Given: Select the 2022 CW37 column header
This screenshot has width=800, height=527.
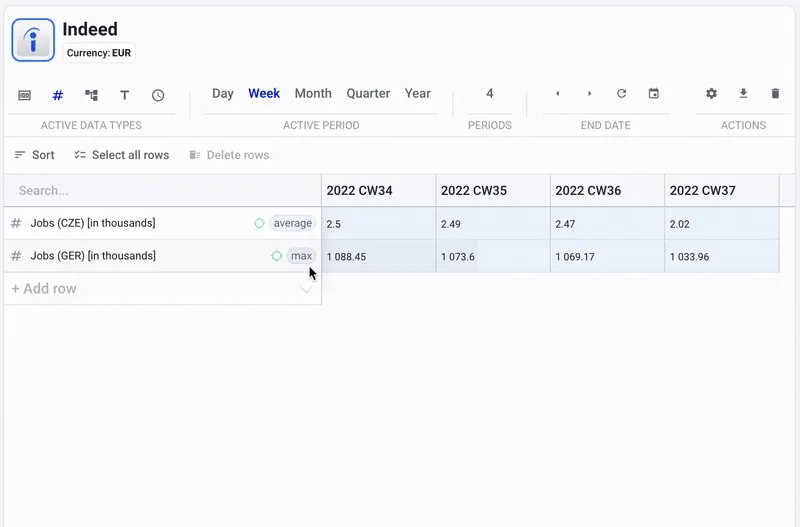Looking at the screenshot, I should pos(721,190).
